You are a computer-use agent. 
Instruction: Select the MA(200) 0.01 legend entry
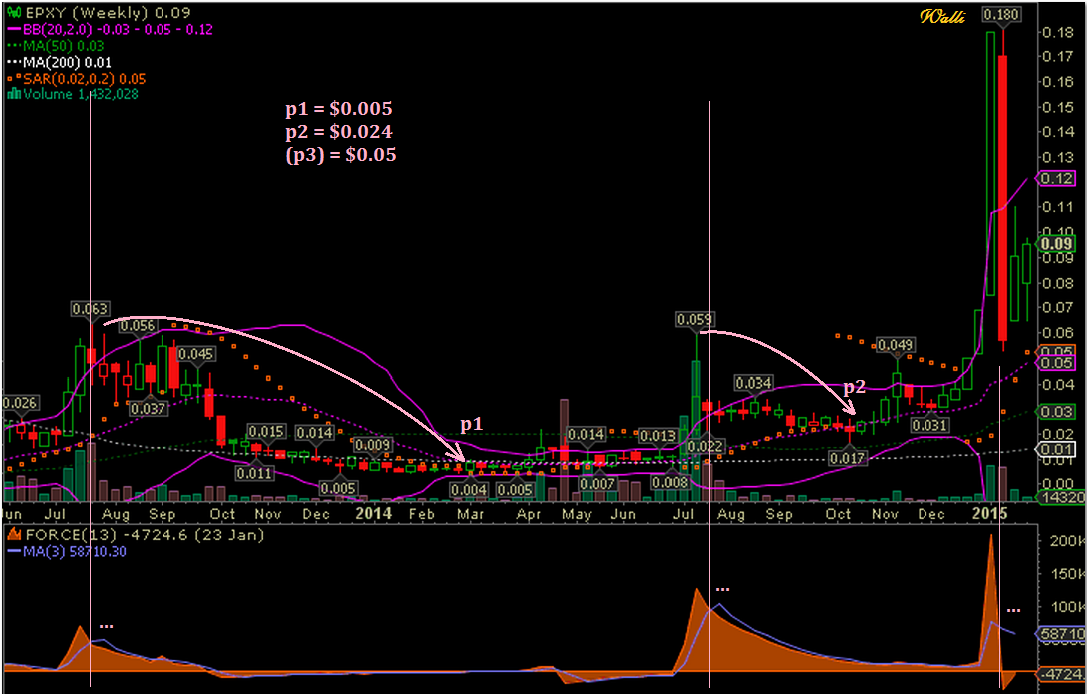tap(67, 62)
